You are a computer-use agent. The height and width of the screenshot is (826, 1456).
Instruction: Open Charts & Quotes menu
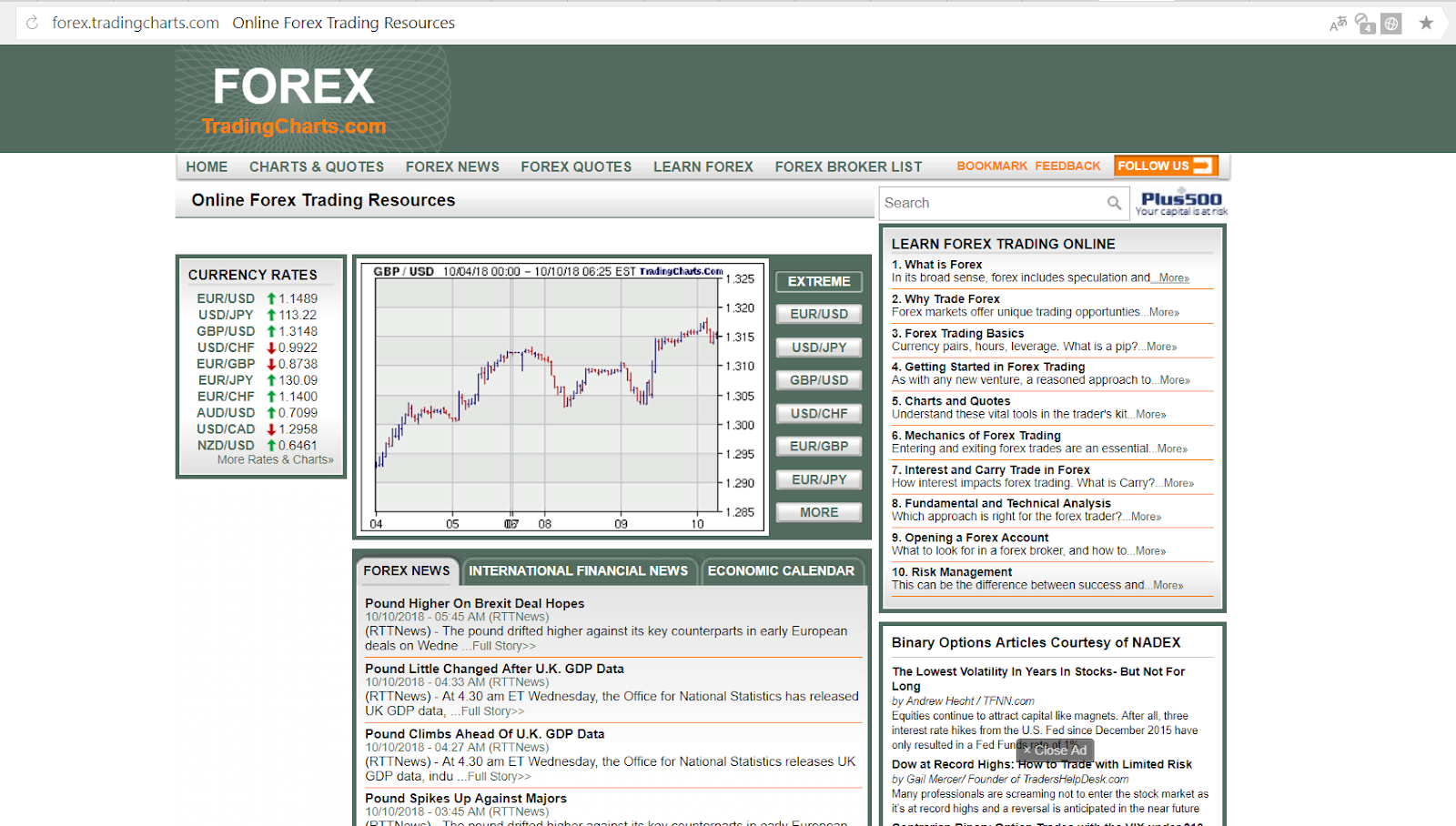(317, 166)
